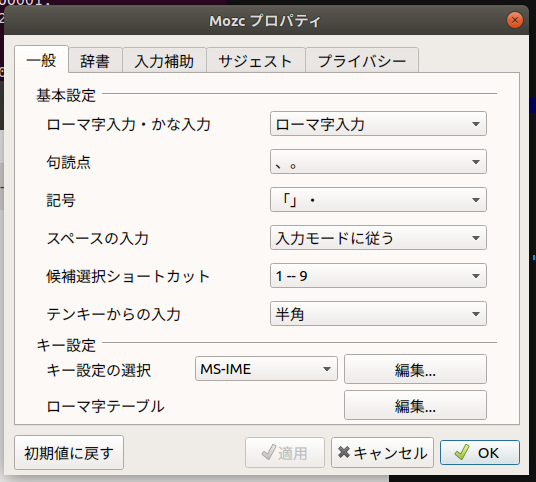The height and width of the screenshot is (482, 536).
Task: Expand the テンキーからの入力 dropdown
Action: coord(378,313)
